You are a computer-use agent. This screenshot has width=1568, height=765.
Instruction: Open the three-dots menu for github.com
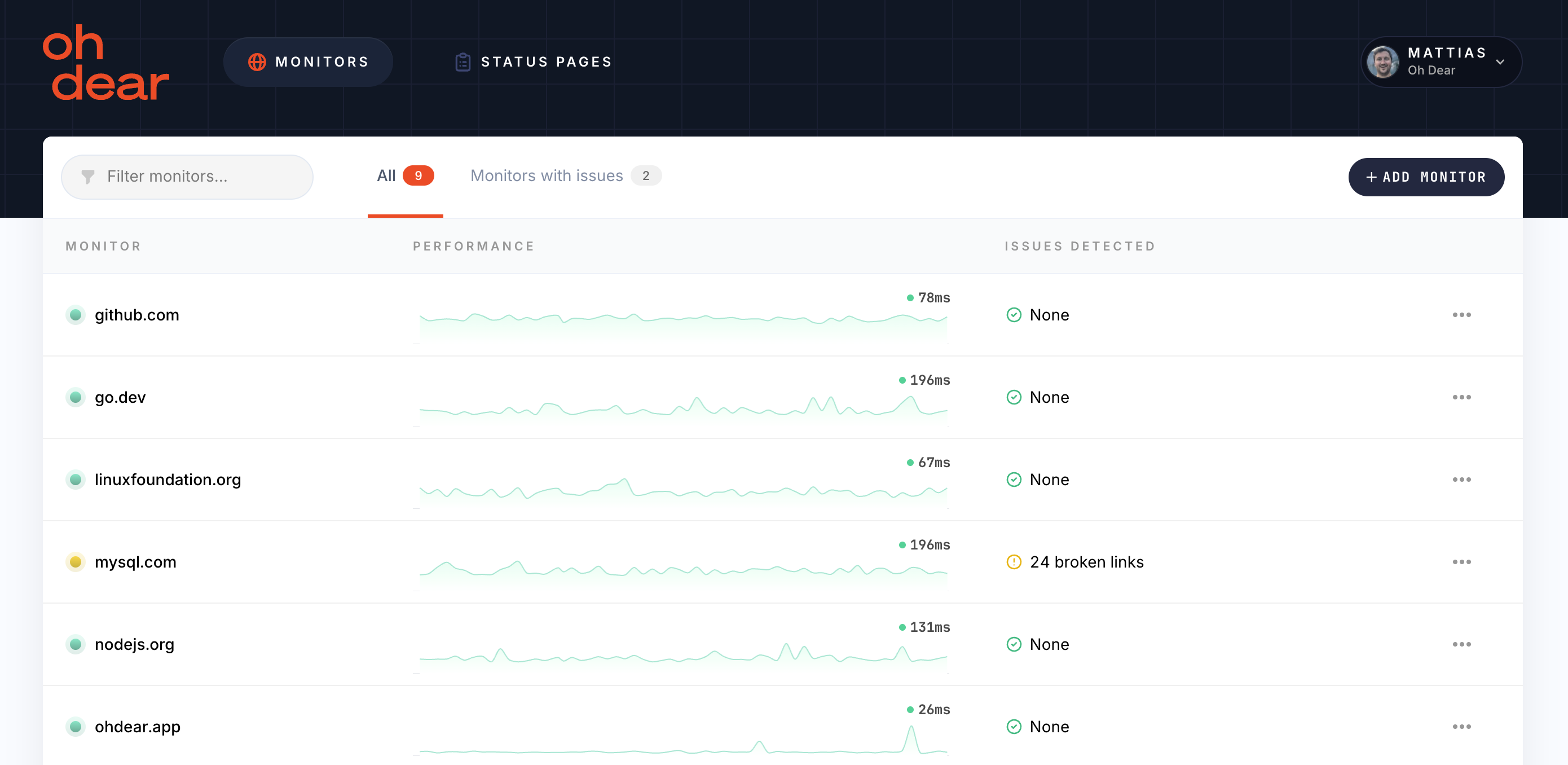tap(1461, 315)
